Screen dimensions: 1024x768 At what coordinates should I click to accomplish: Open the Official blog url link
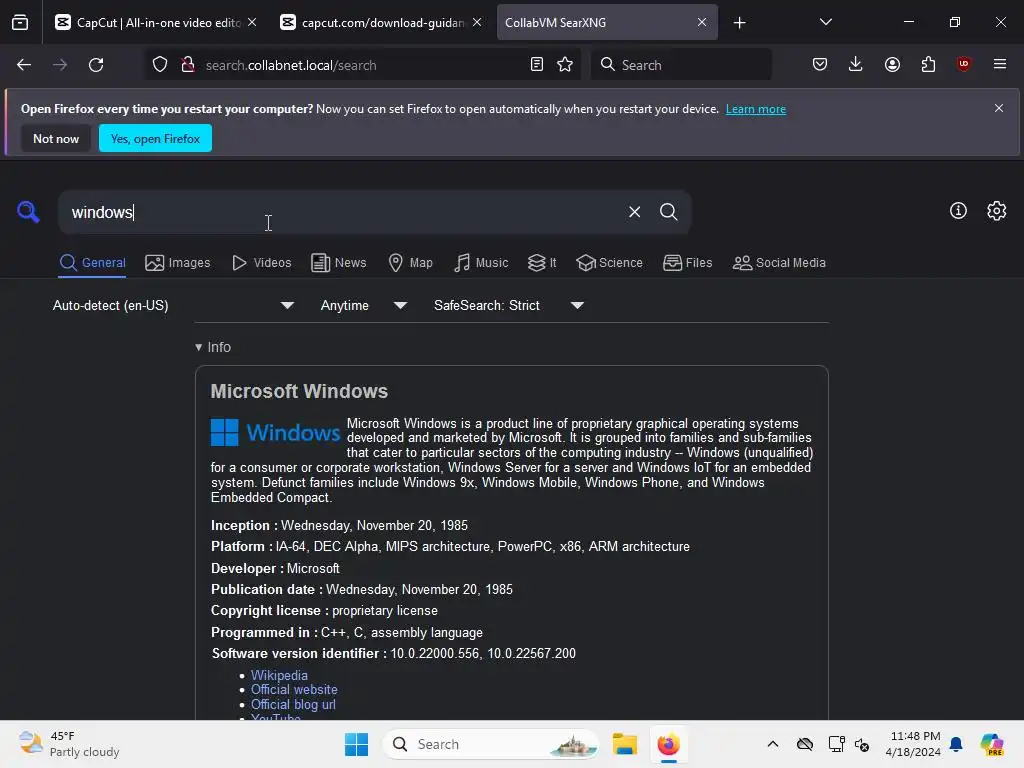(293, 705)
